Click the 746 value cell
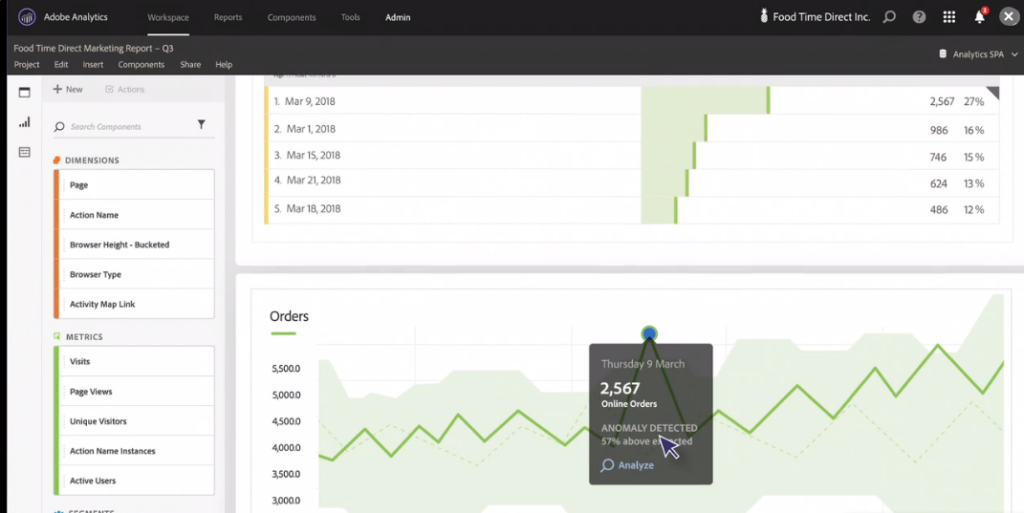 coord(938,157)
